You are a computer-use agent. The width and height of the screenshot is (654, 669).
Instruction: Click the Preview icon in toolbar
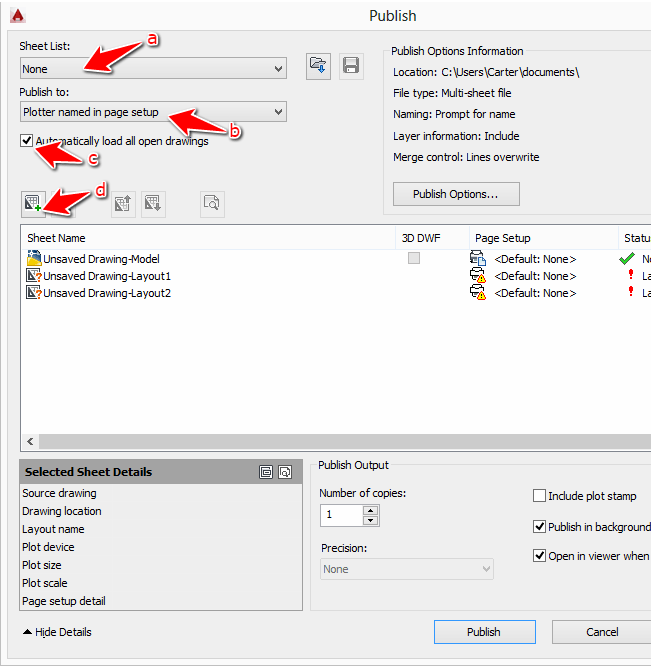tap(212, 204)
